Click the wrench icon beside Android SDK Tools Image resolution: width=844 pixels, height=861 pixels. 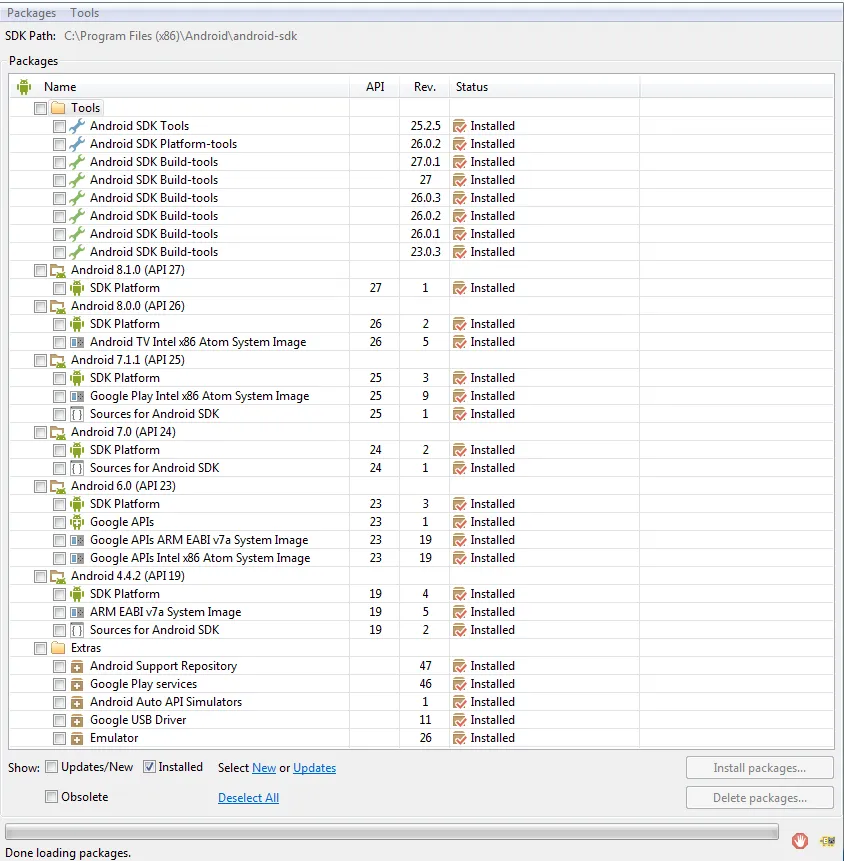point(77,126)
